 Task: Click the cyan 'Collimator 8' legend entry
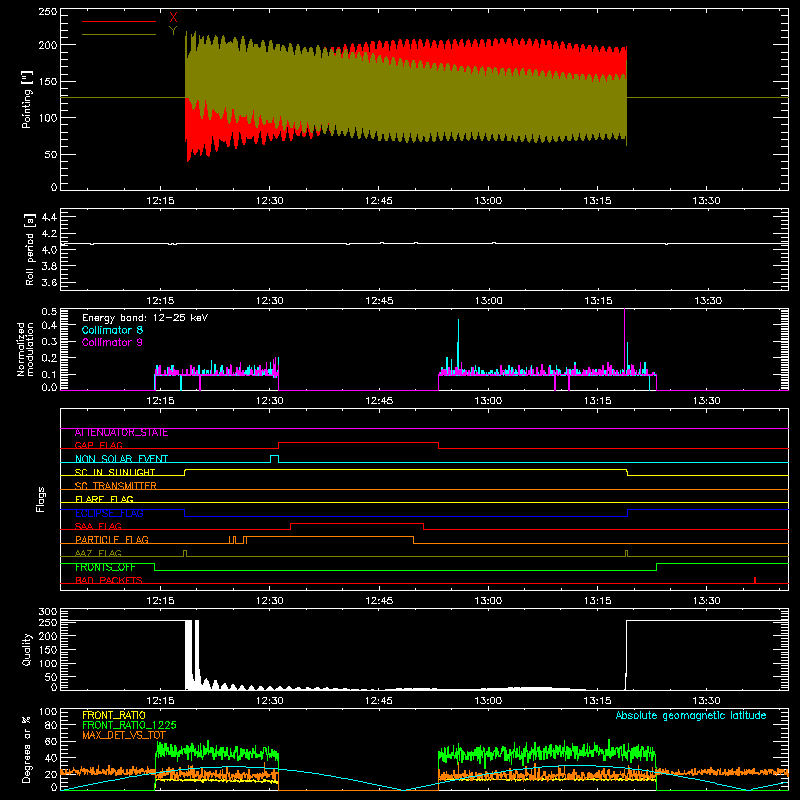pyautogui.click(x=112, y=330)
